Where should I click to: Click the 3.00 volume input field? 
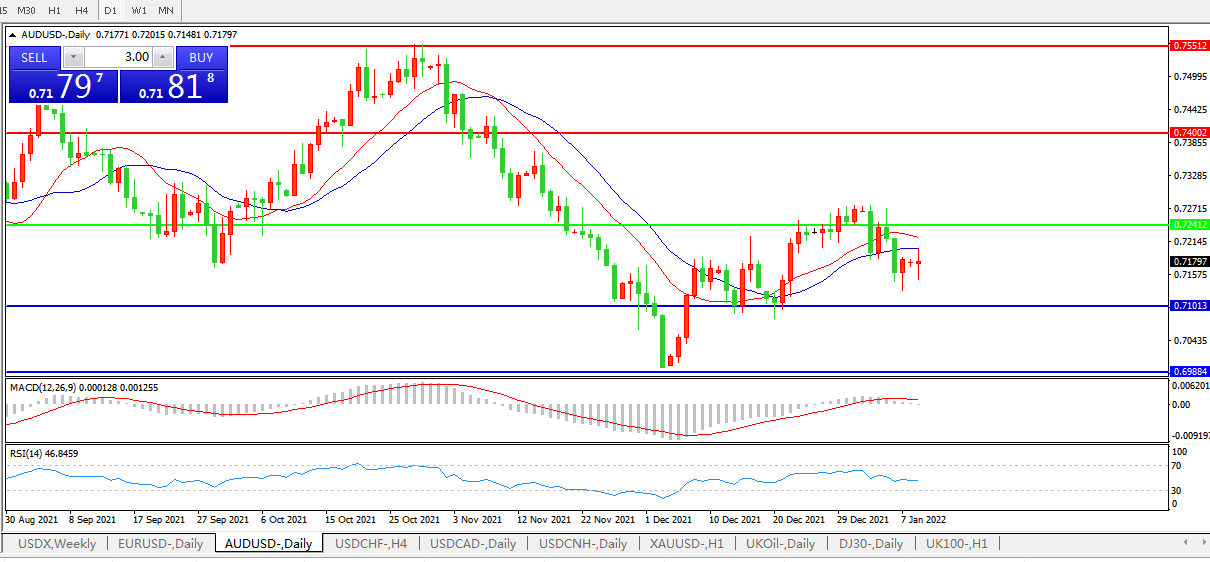[118, 58]
